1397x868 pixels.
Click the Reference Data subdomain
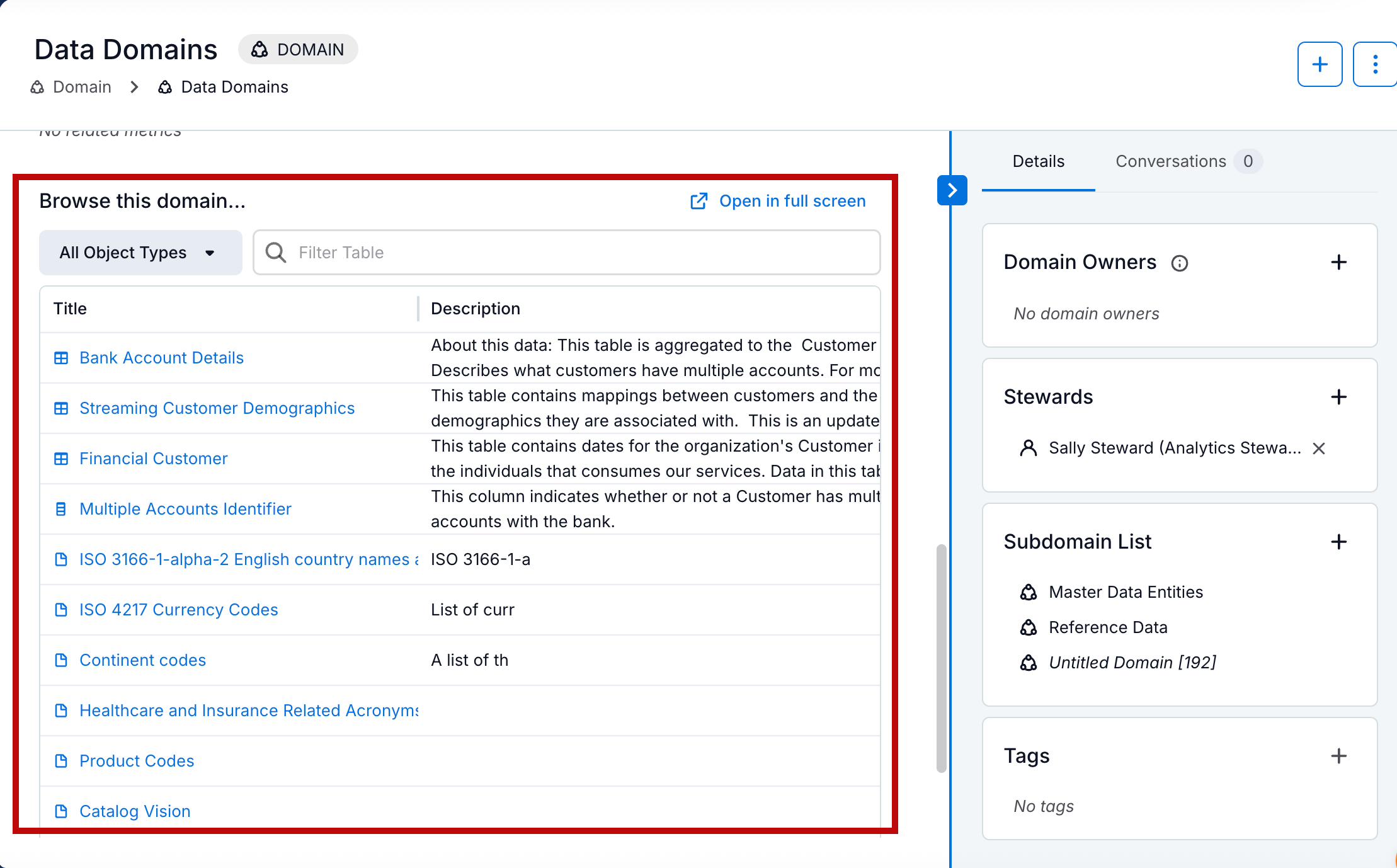pos(1108,627)
